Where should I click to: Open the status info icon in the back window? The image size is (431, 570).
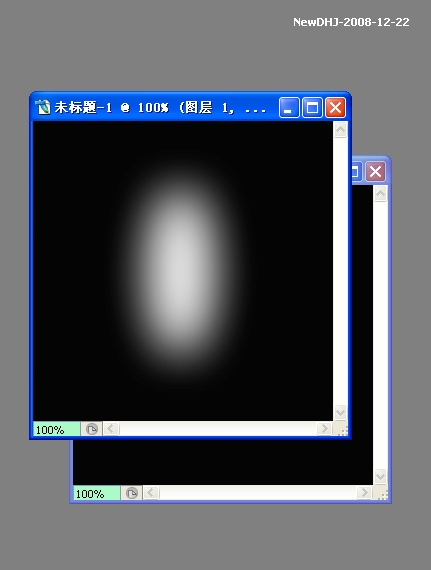click(x=132, y=493)
